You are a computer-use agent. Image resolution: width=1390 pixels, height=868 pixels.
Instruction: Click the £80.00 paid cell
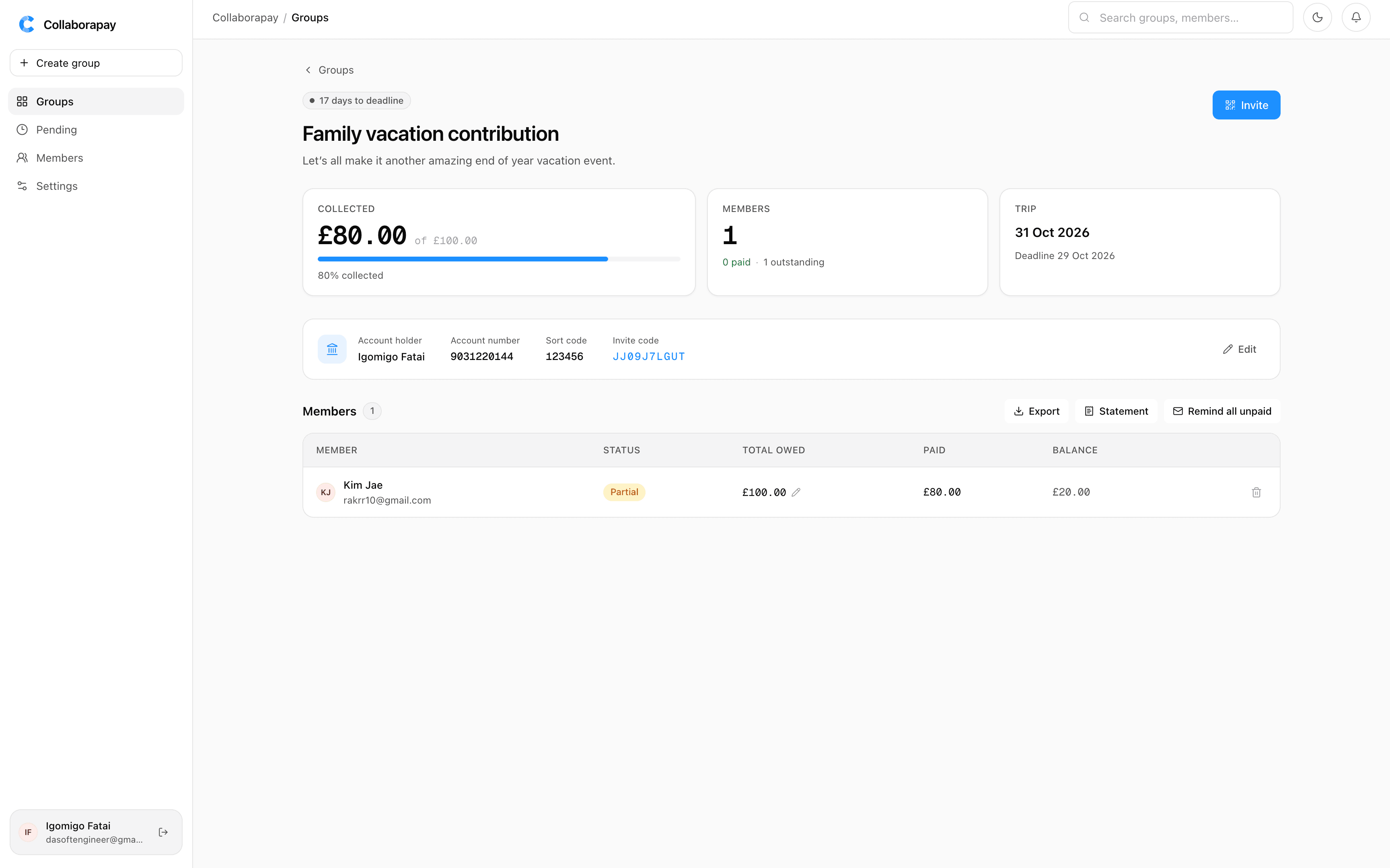[x=942, y=492]
